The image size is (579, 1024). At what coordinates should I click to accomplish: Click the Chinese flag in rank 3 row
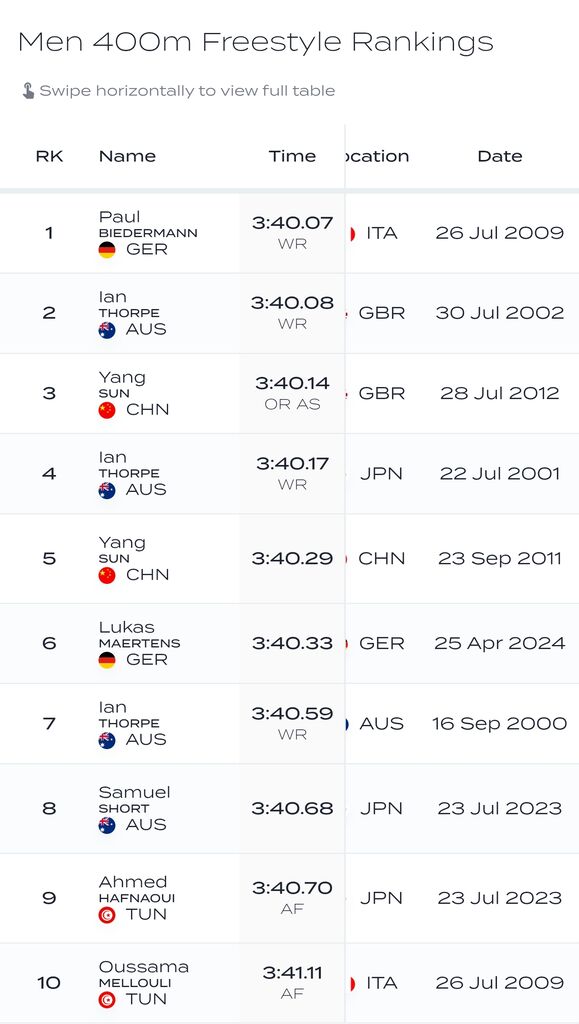click(x=107, y=410)
